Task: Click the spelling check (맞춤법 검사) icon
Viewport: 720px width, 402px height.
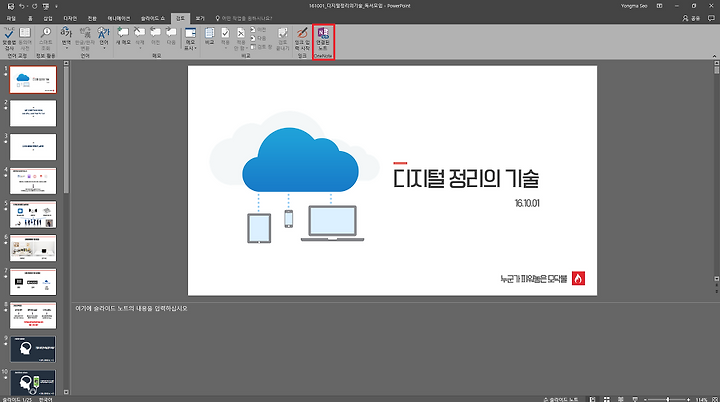Action: 9,39
